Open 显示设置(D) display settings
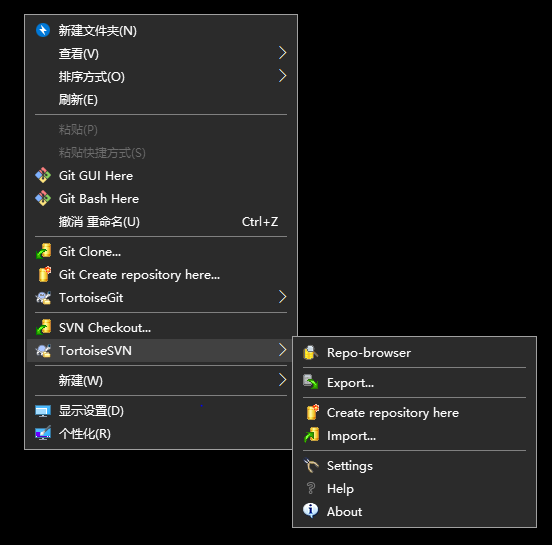 point(159,411)
